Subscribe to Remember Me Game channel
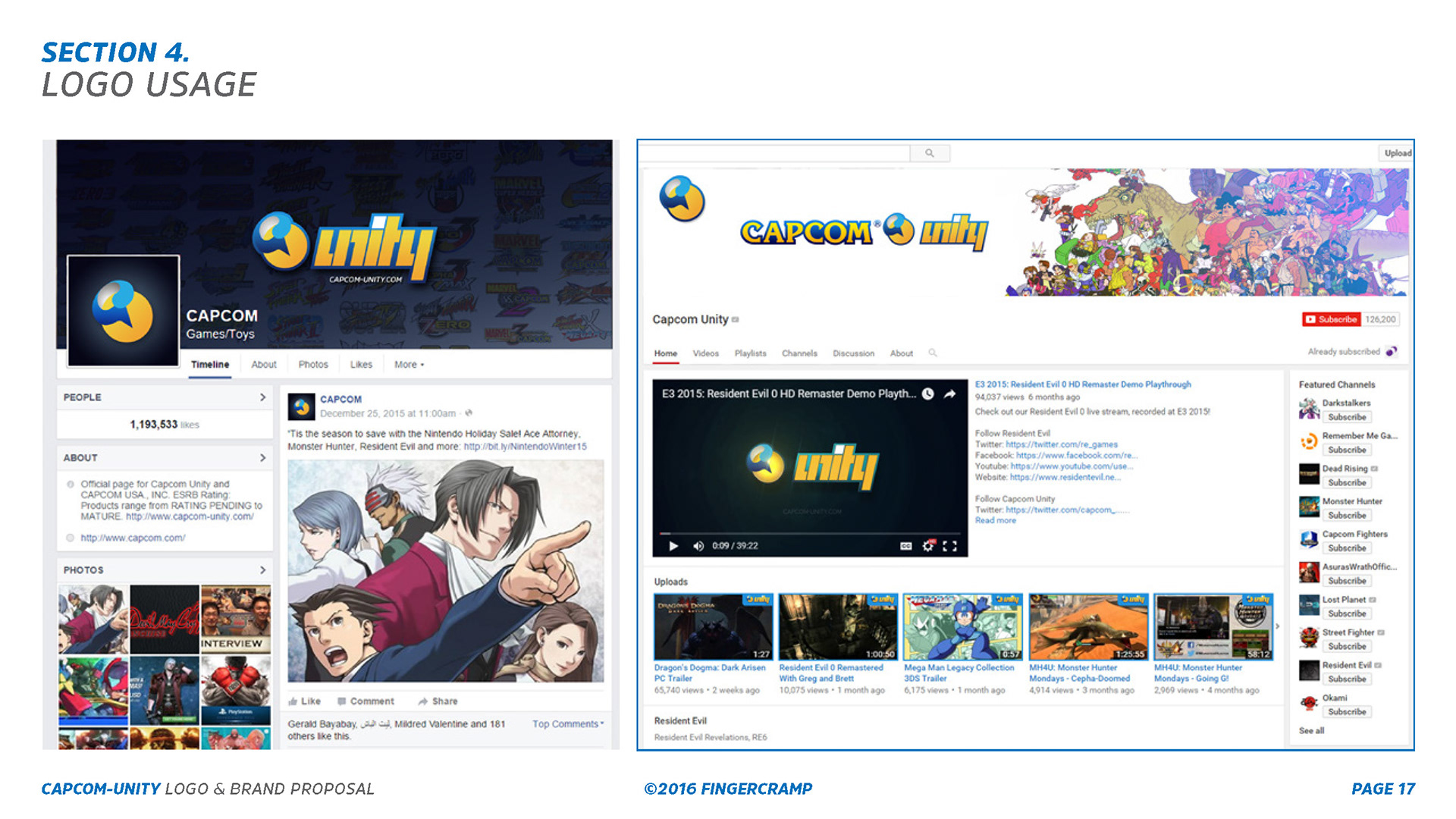Viewport: 1456px width, 819px height. click(x=1347, y=450)
